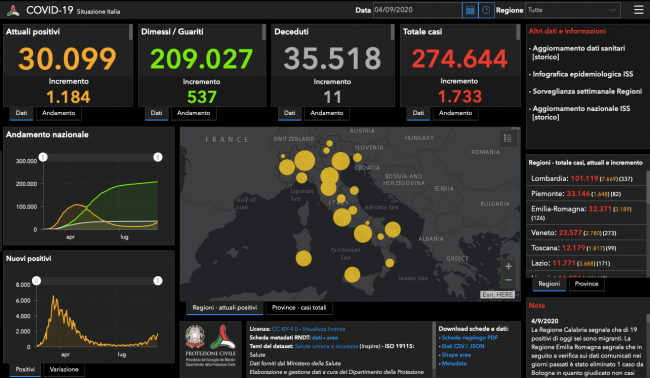This screenshot has width=650, height=378.
Task: Open the CC-BY-4.0 license link
Action: 284,329
